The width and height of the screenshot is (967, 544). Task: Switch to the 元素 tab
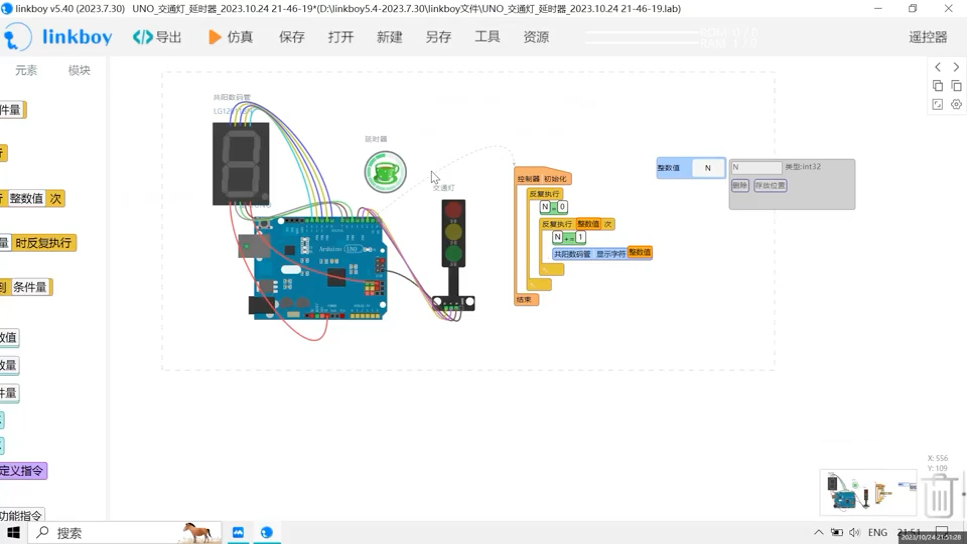26,70
